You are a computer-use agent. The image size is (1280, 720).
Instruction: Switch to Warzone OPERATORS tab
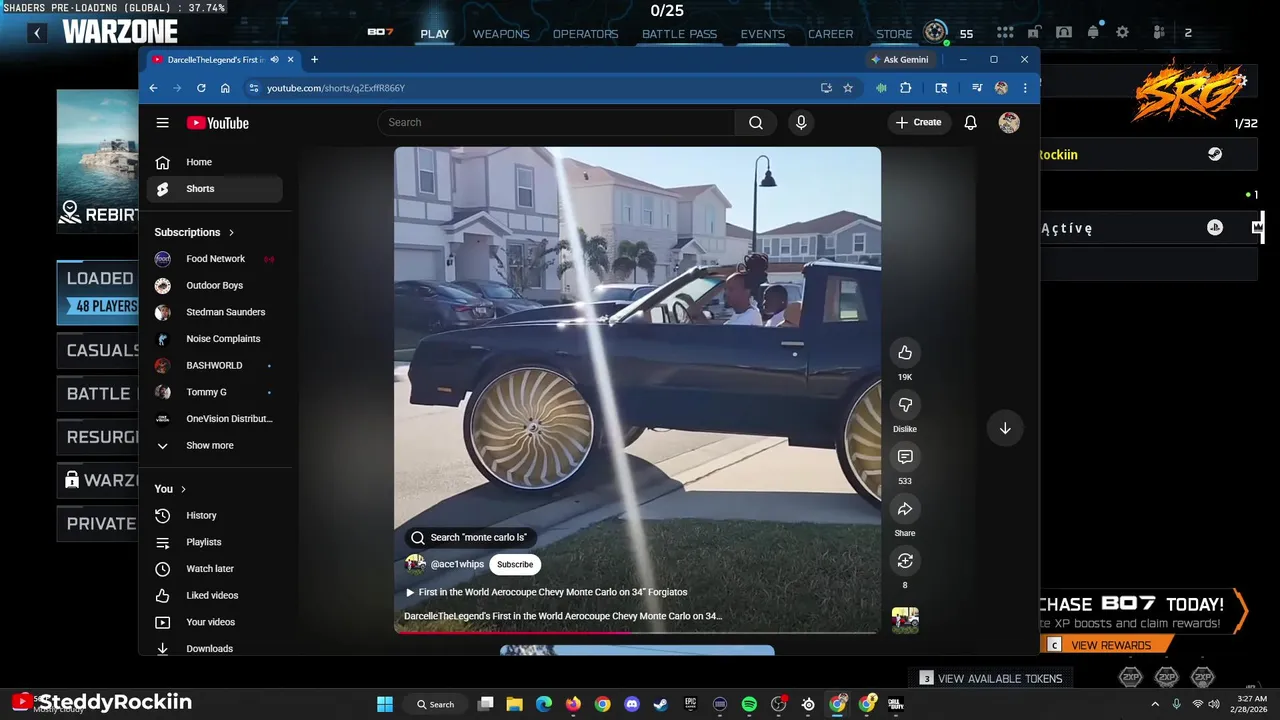click(x=585, y=34)
